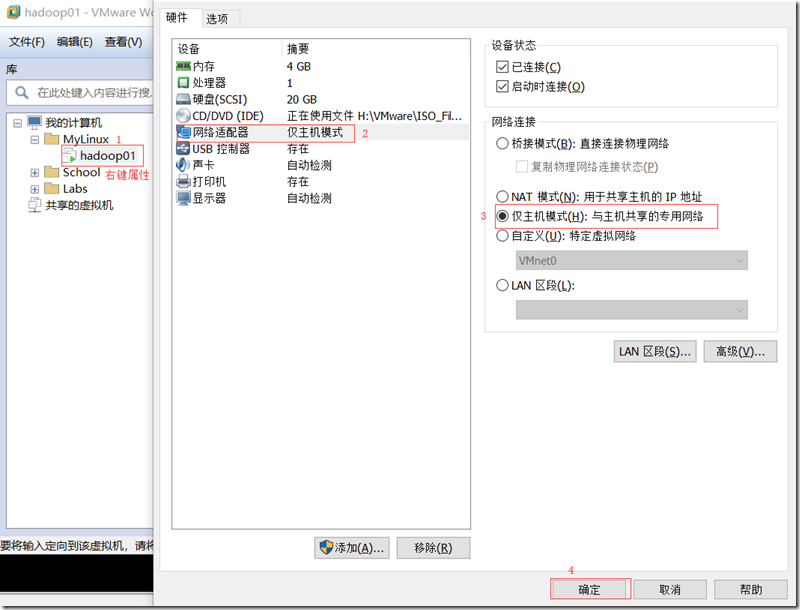Select the 桥接模式(B) bridged radio button
This screenshot has width=800, height=610.
(x=502, y=143)
